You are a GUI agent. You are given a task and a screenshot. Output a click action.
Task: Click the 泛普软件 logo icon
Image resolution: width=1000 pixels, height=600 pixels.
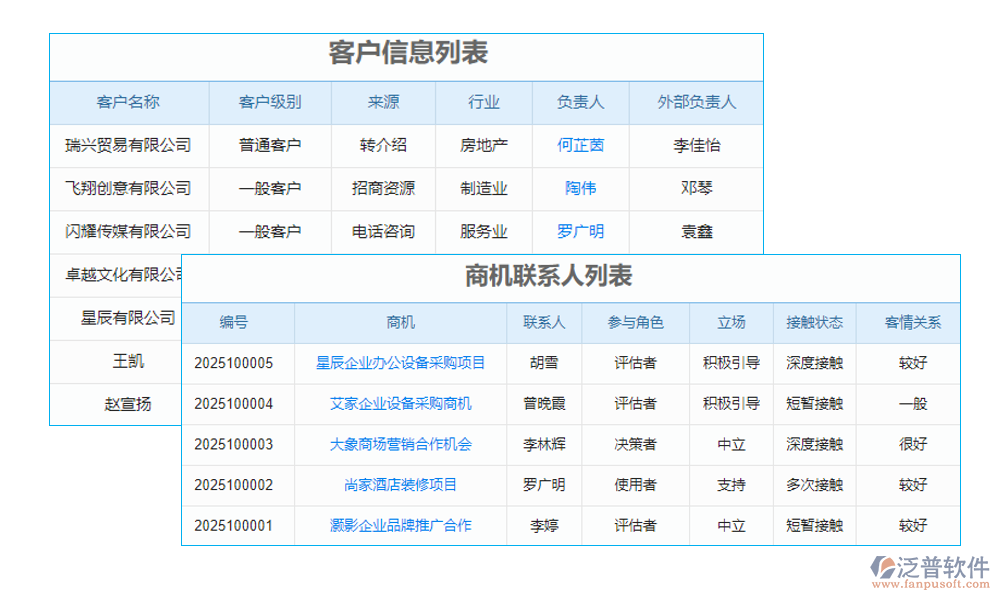click(x=881, y=565)
